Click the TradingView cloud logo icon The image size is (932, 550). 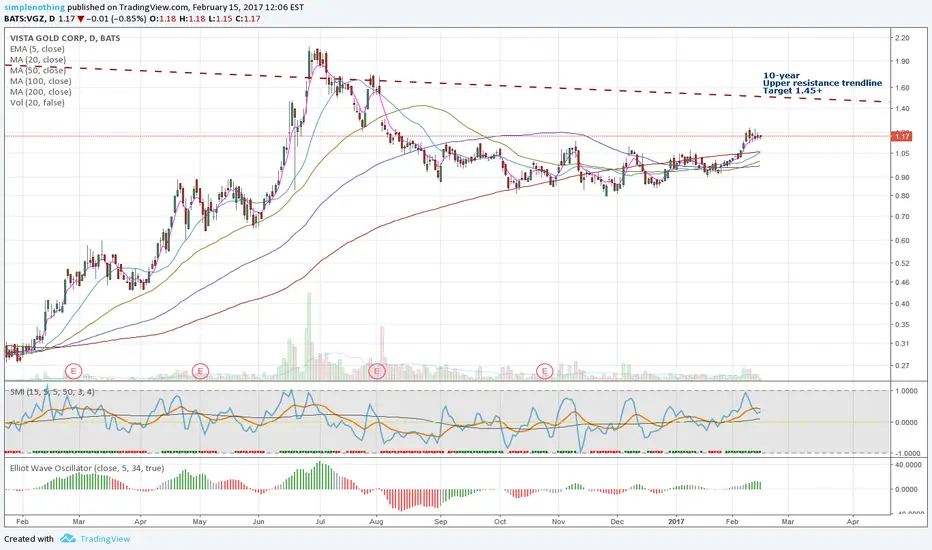[x=68, y=539]
